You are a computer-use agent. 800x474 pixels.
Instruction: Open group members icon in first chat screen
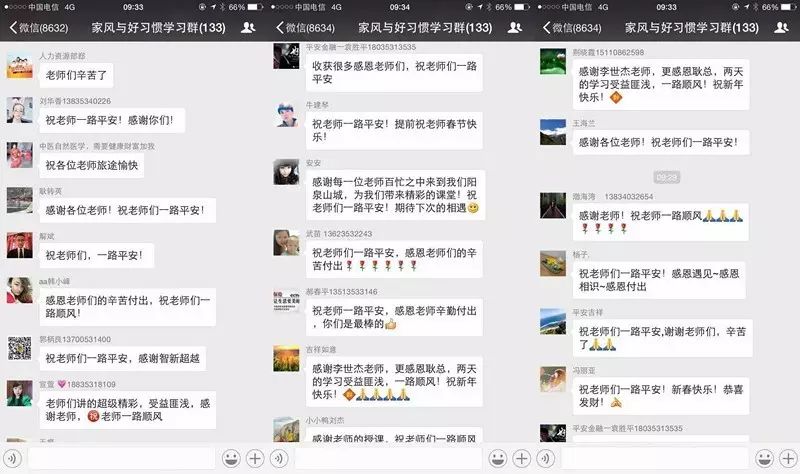click(248, 28)
